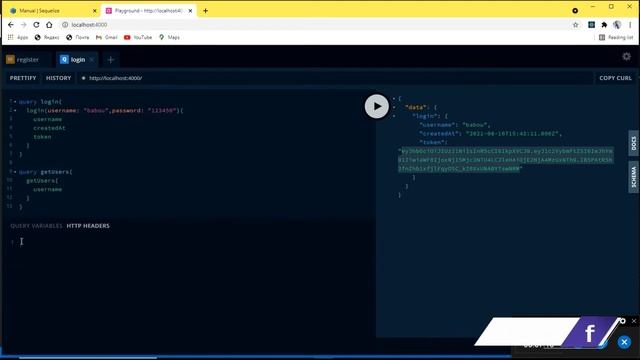Open the browser profile avatar

point(617,25)
